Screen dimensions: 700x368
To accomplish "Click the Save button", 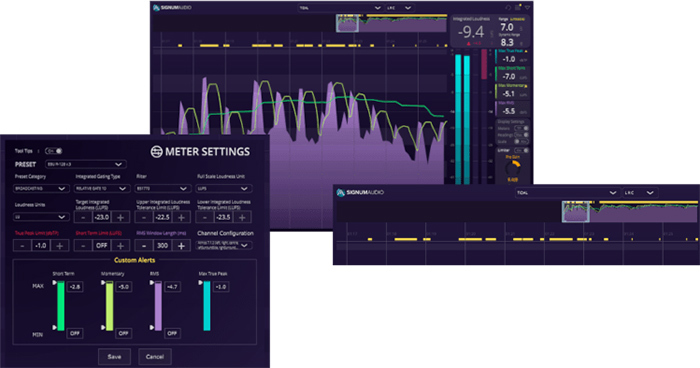I will point(114,357).
